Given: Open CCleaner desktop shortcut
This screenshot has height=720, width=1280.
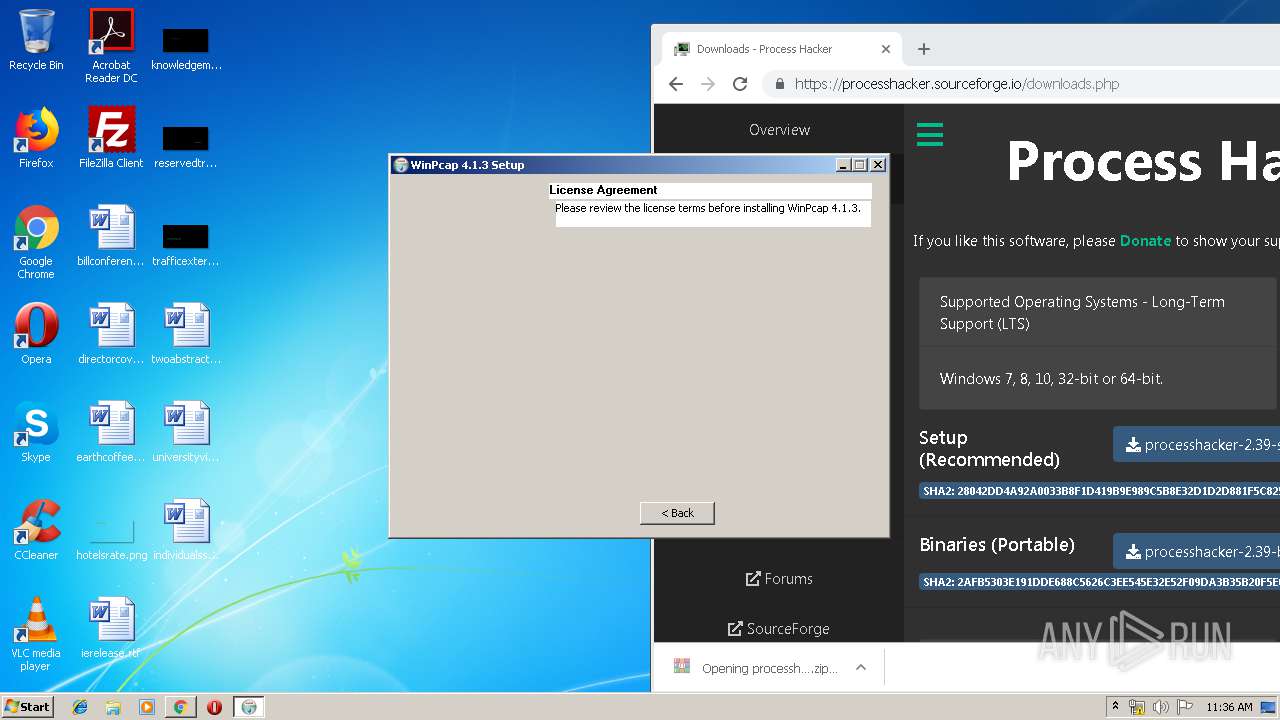Looking at the screenshot, I should click(x=36, y=530).
